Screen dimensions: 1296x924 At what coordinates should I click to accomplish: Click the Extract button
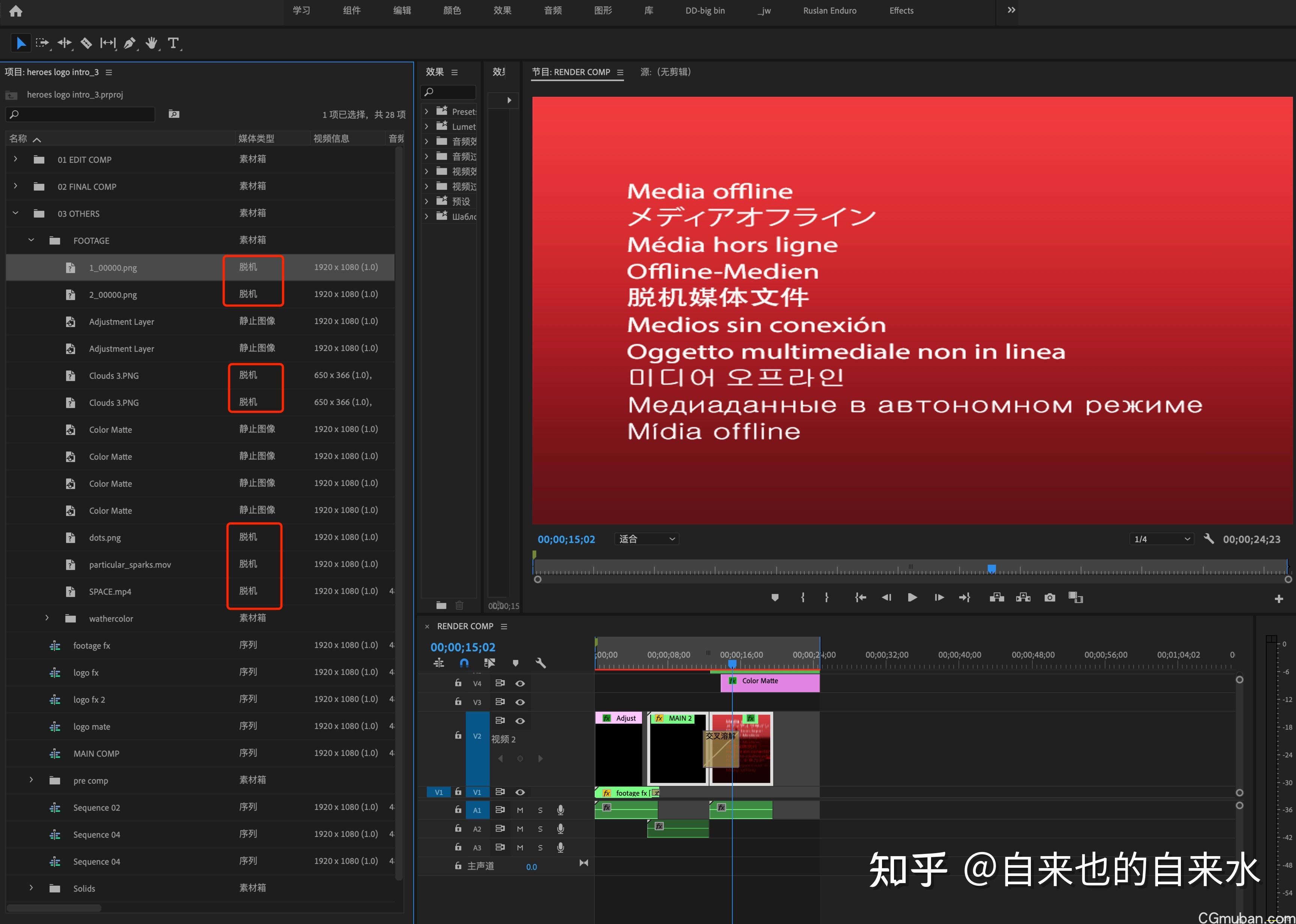pos(1023,597)
